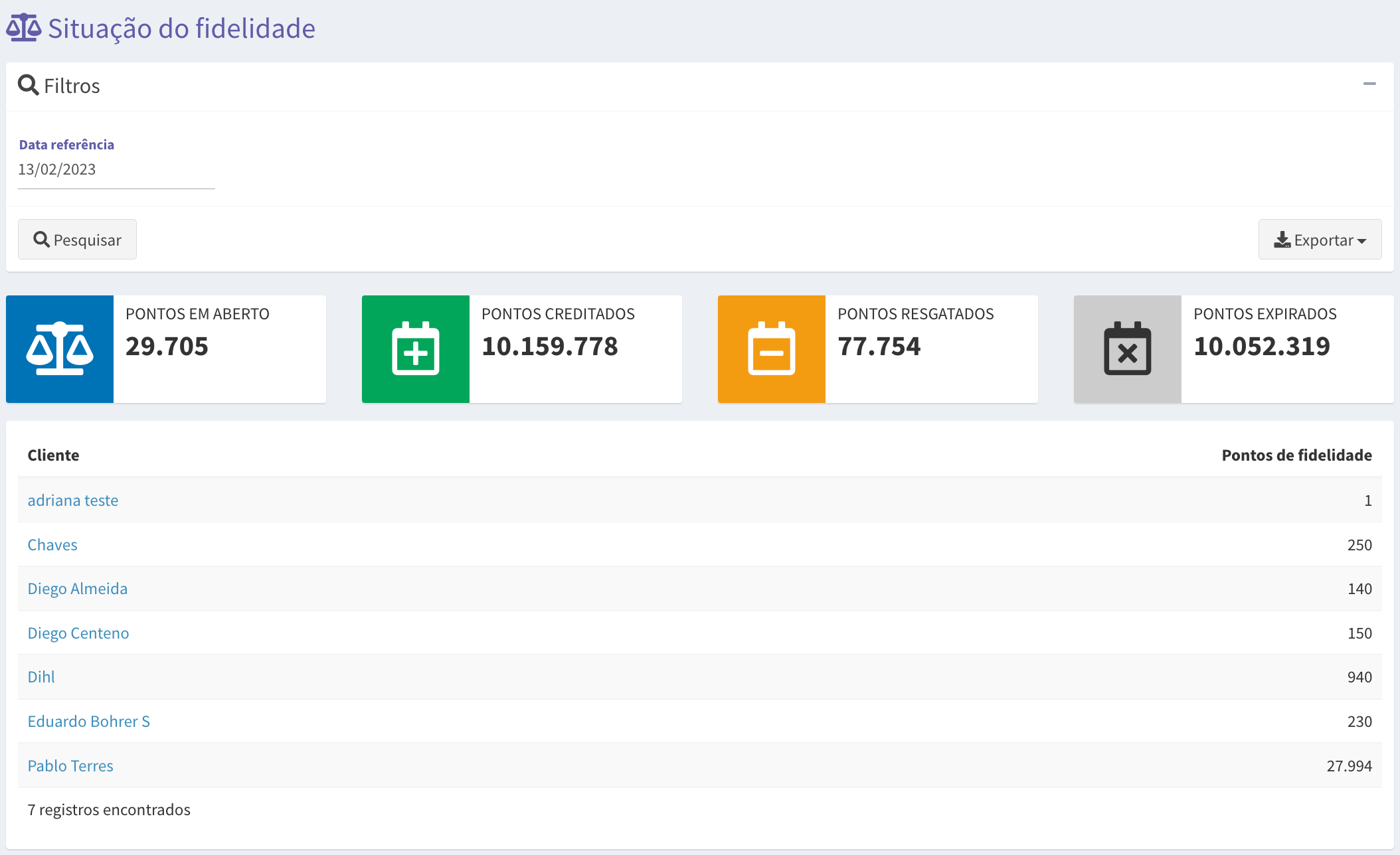This screenshot has height=855, width=1400.
Task: Click the 7 registros encontrados text
Action: click(x=109, y=810)
